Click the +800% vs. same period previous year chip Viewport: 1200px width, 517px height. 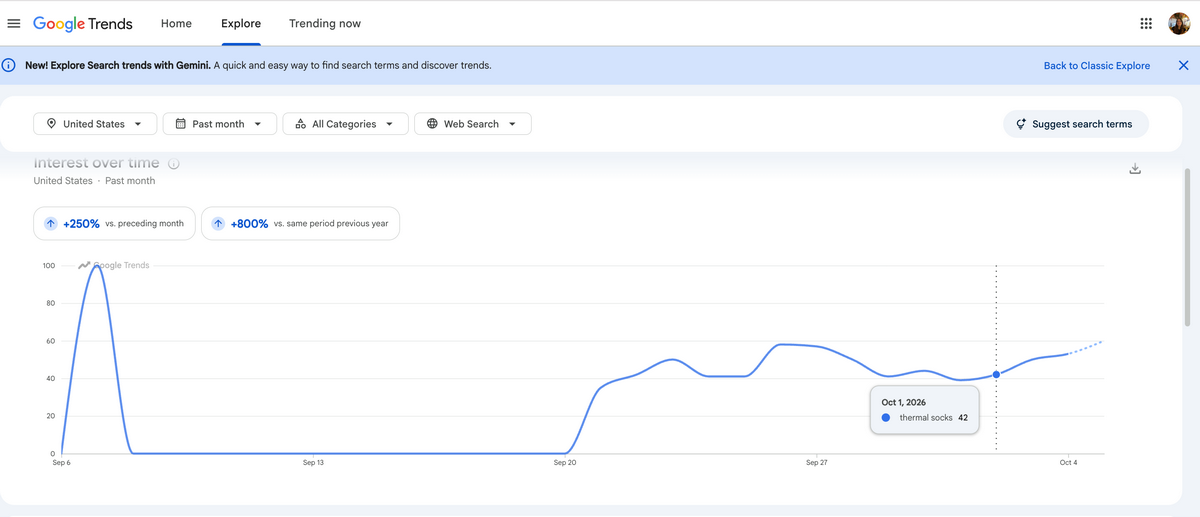click(x=300, y=224)
